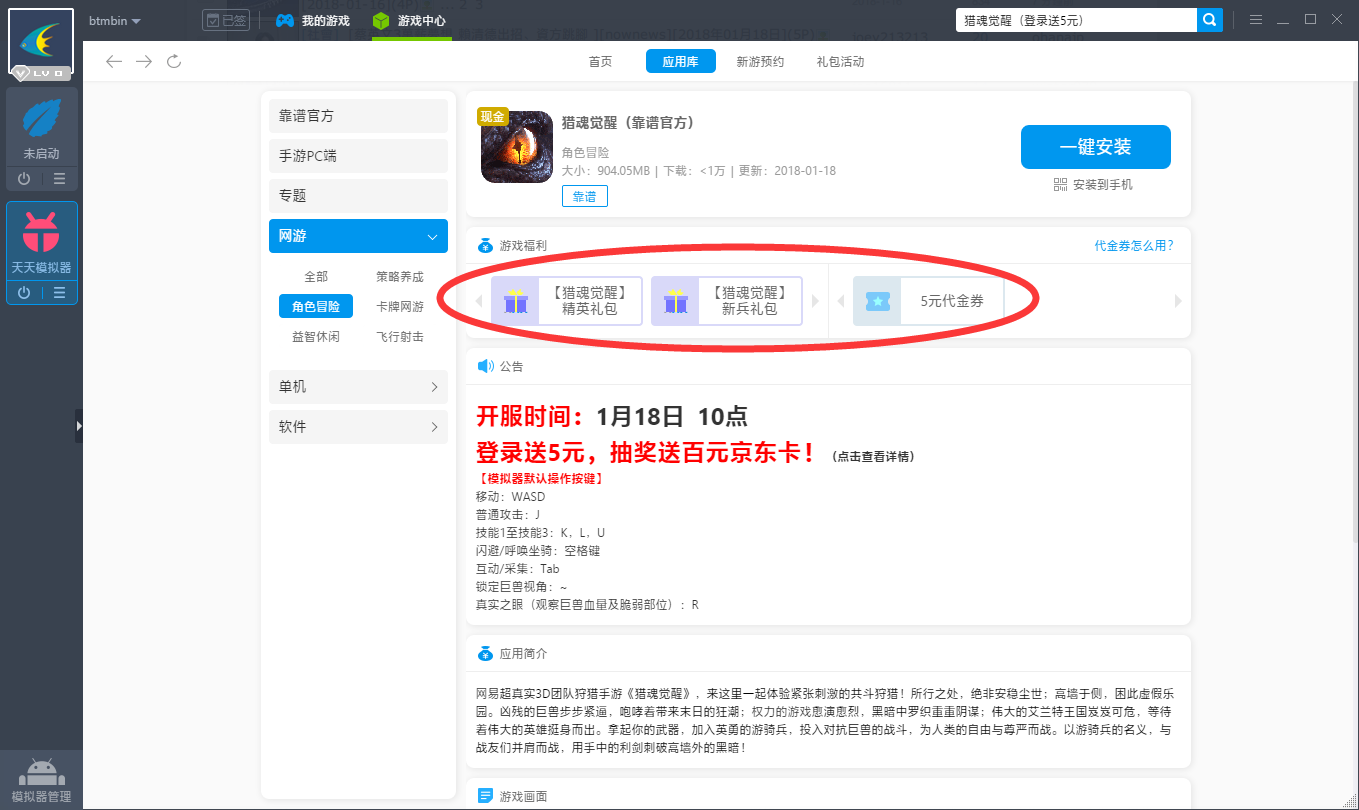Image resolution: width=1359 pixels, height=810 pixels.
Task: Click the magnifier search button
Action: (x=1210, y=20)
